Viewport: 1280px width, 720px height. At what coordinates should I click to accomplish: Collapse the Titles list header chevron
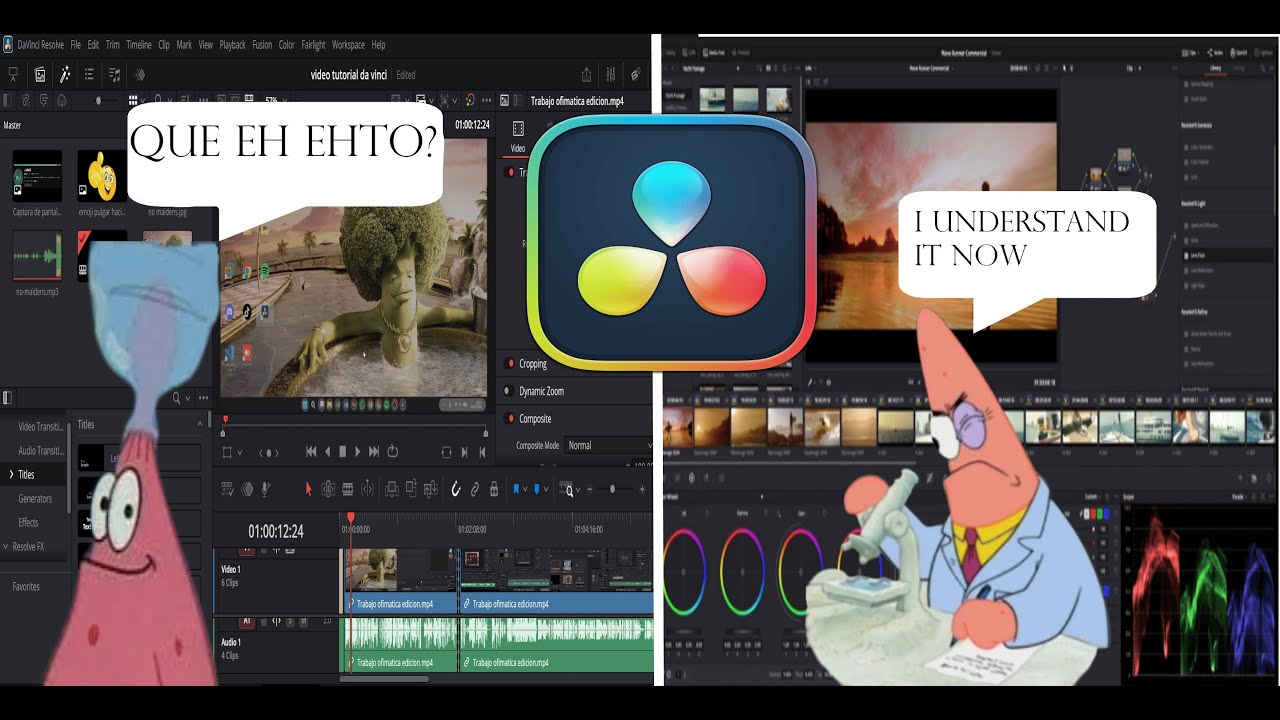tap(200, 424)
